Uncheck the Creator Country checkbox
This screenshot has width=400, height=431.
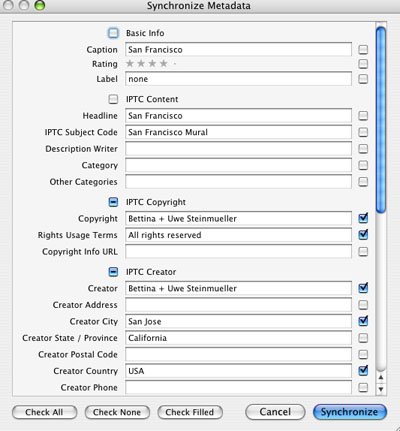363,370
